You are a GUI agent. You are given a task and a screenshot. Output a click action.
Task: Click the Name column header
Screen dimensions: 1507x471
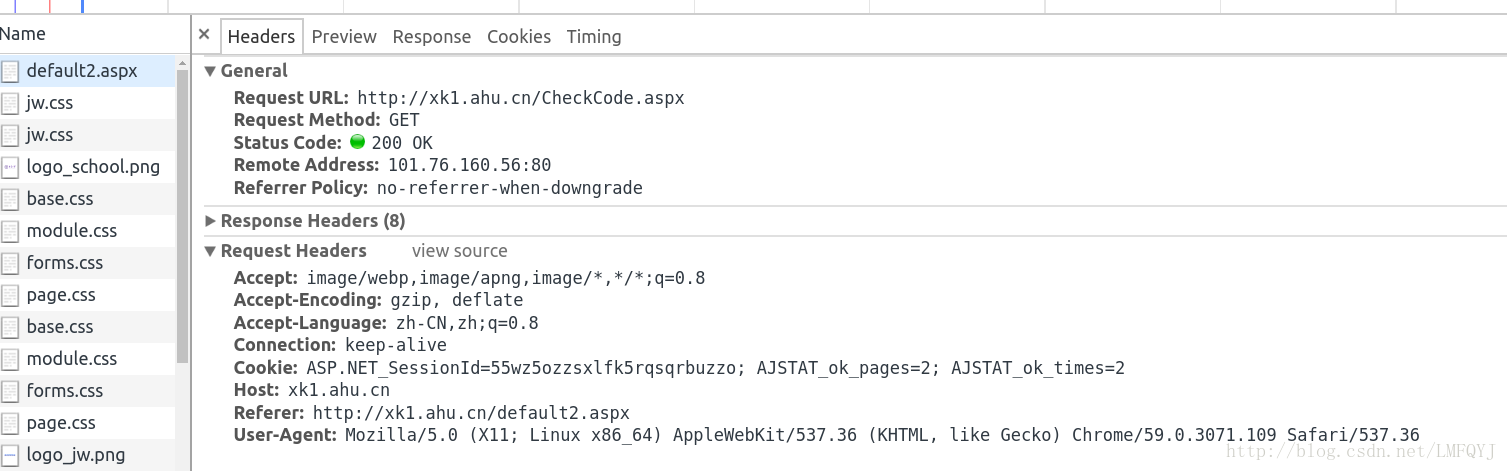tap(23, 34)
